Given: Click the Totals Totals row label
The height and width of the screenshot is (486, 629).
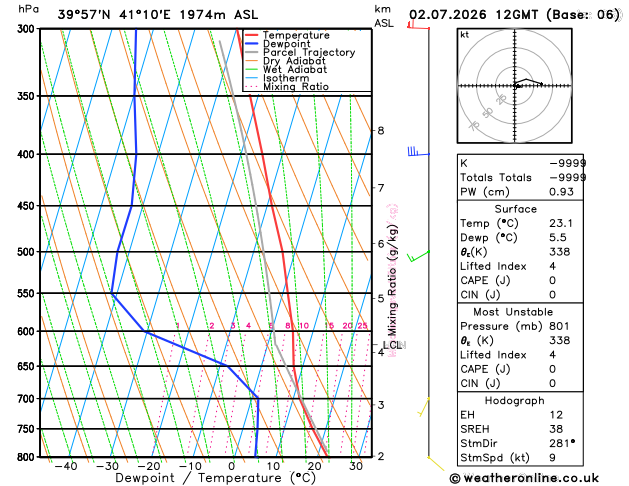Looking at the screenshot, I should (496, 177).
